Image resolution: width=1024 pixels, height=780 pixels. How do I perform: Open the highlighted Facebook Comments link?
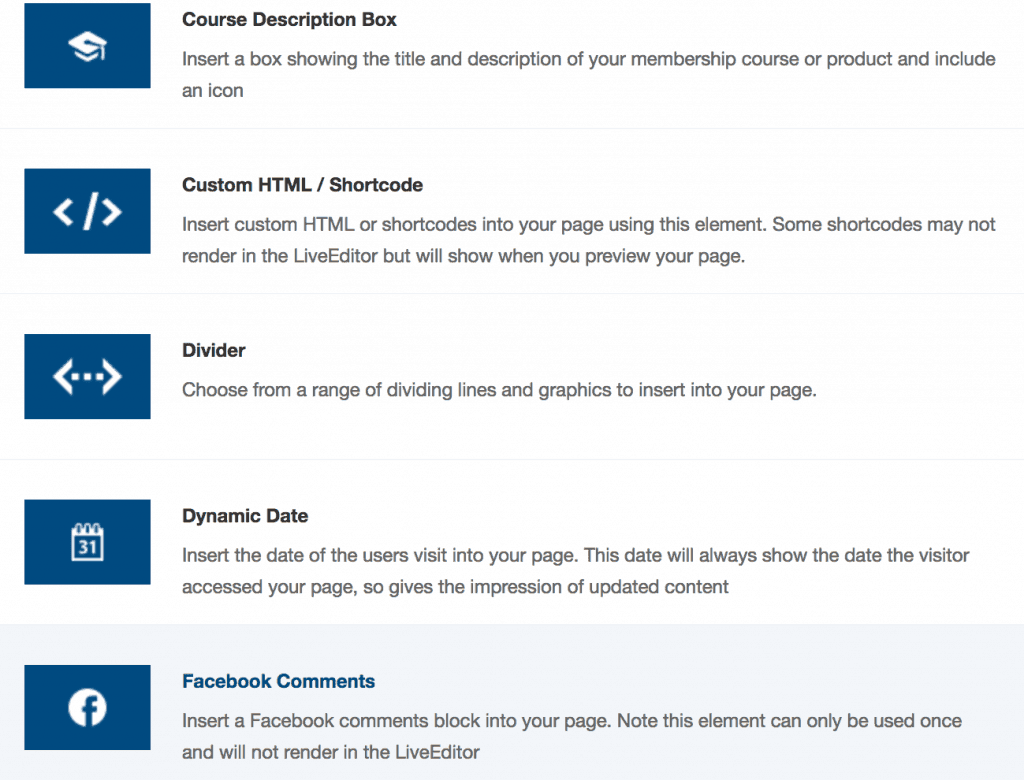(x=278, y=682)
